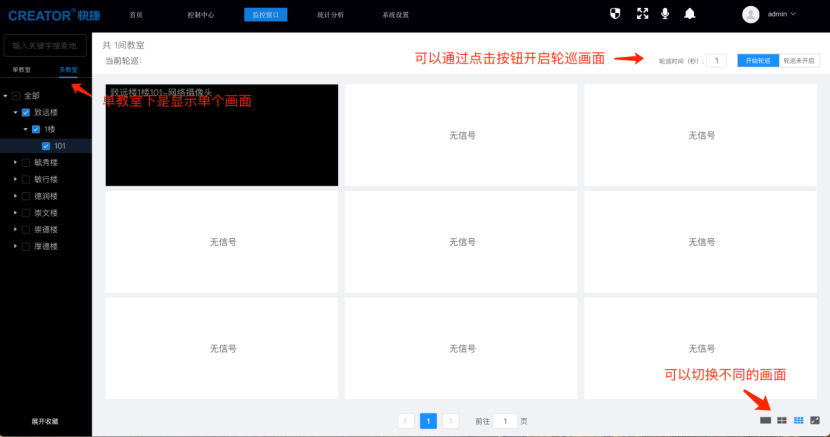The width and height of the screenshot is (830, 437).
Task: Click the shield security icon in header
Action: tap(615, 14)
